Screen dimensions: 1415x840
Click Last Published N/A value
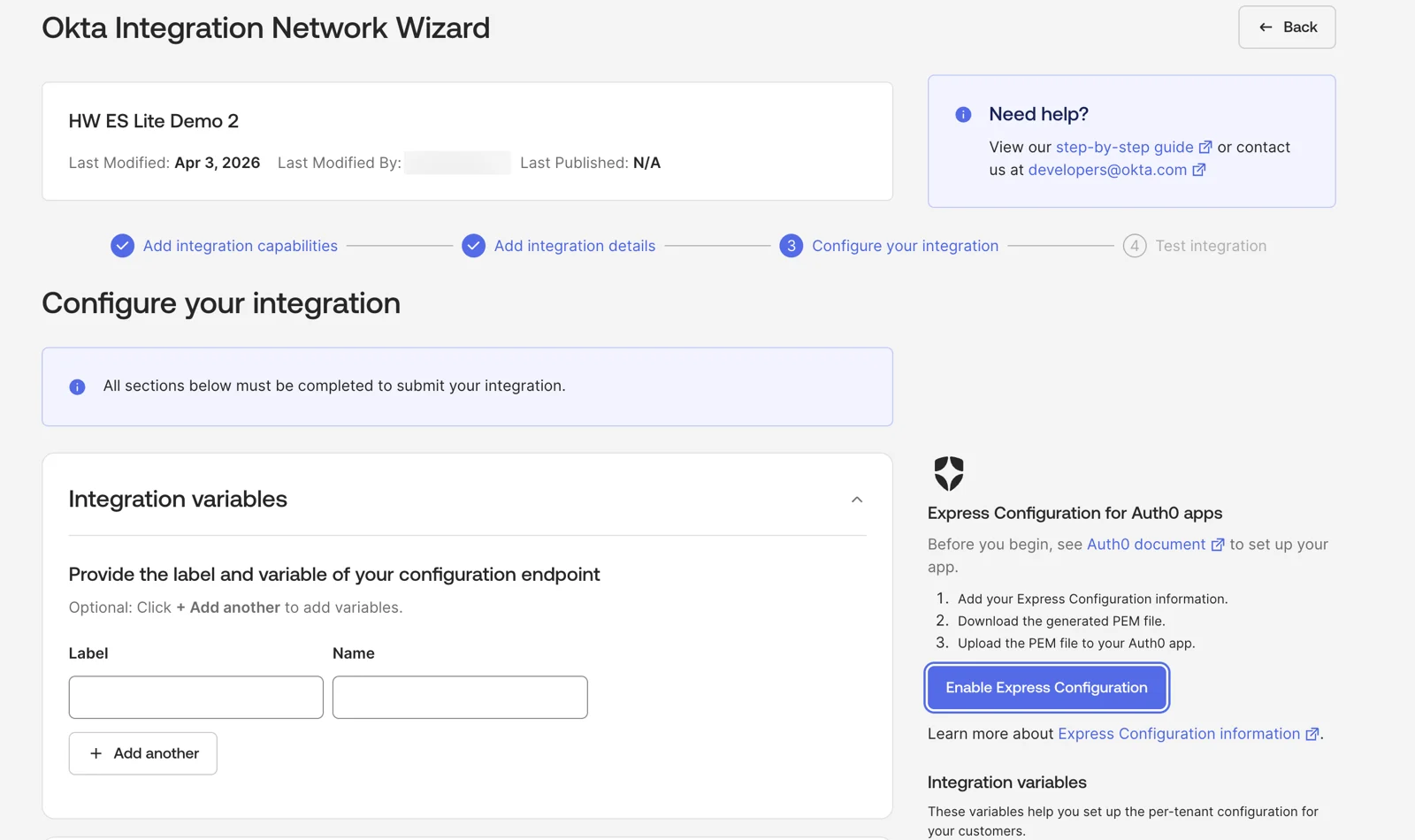tap(646, 163)
